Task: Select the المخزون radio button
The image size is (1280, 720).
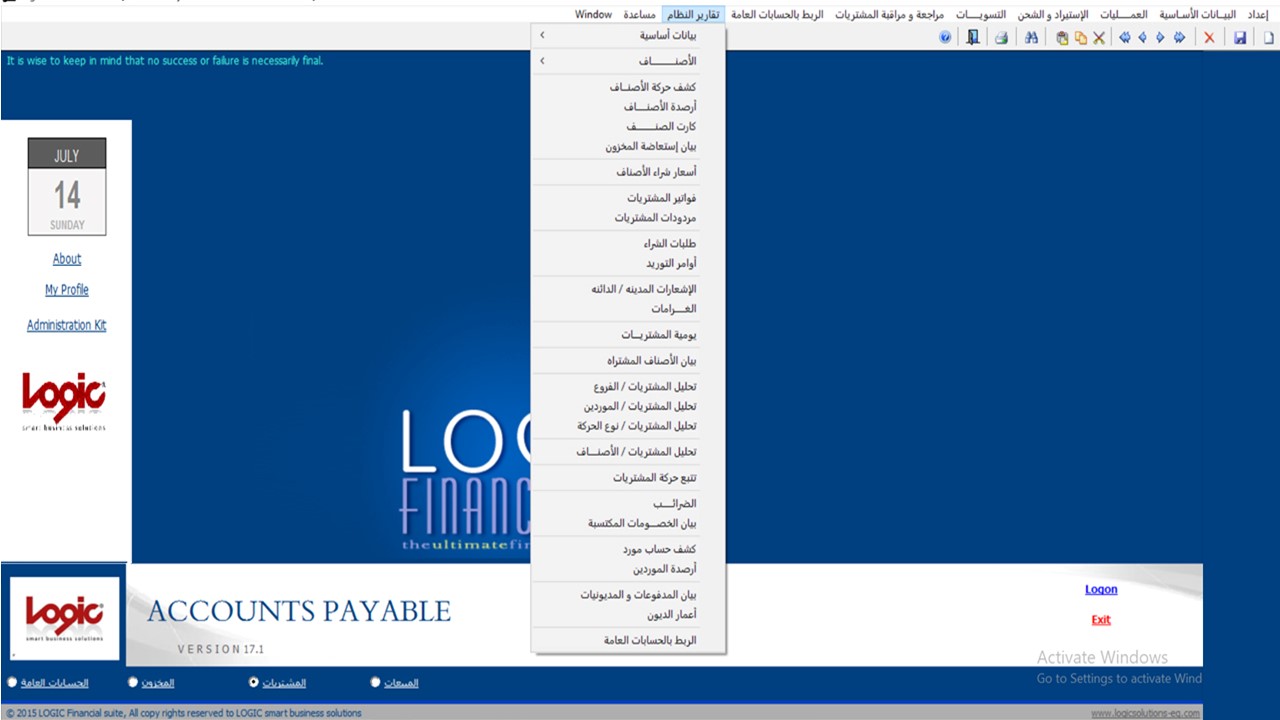Action: coord(133,683)
